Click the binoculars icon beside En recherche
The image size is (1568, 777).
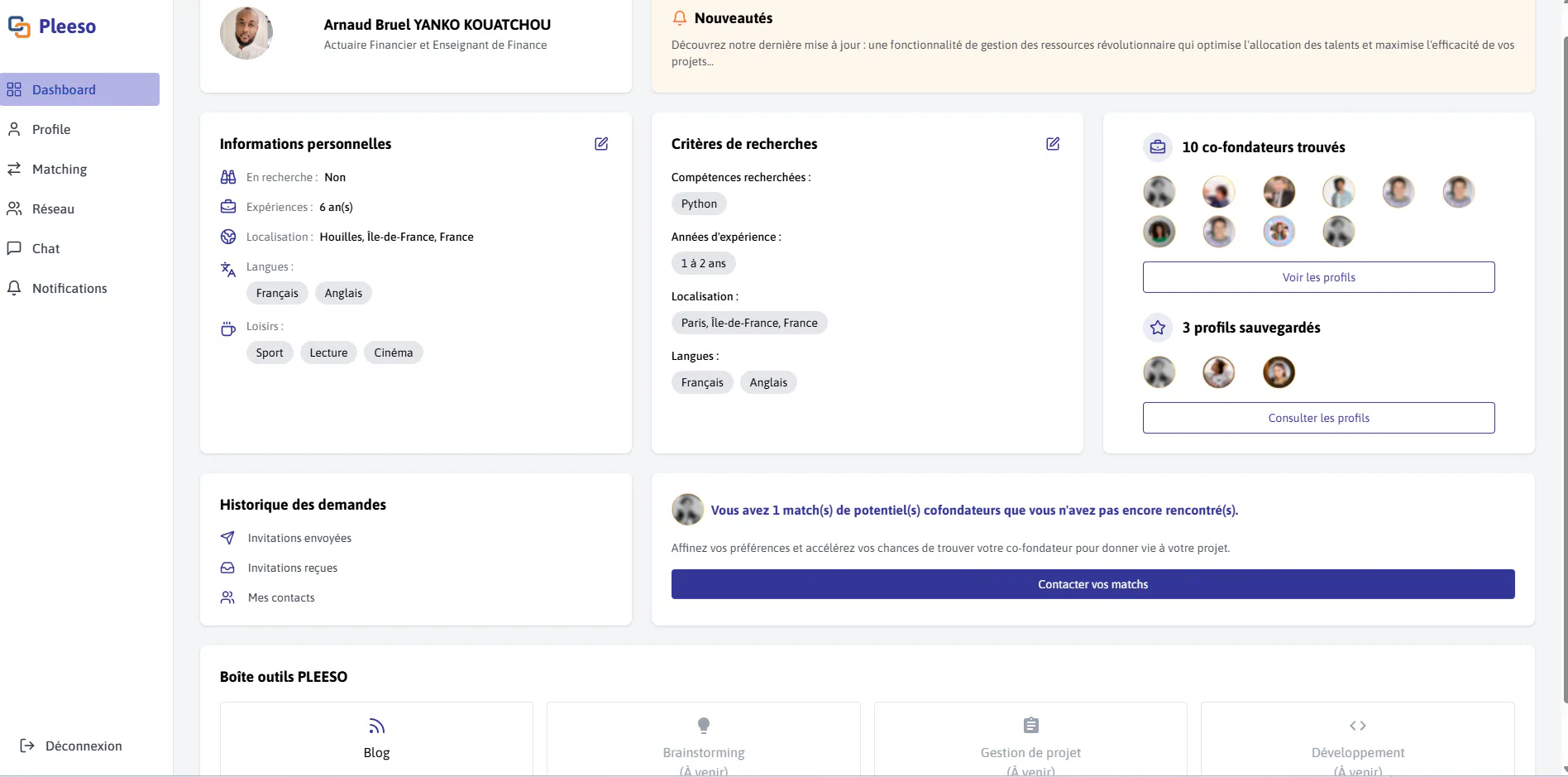pyautogui.click(x=228, y=177)
